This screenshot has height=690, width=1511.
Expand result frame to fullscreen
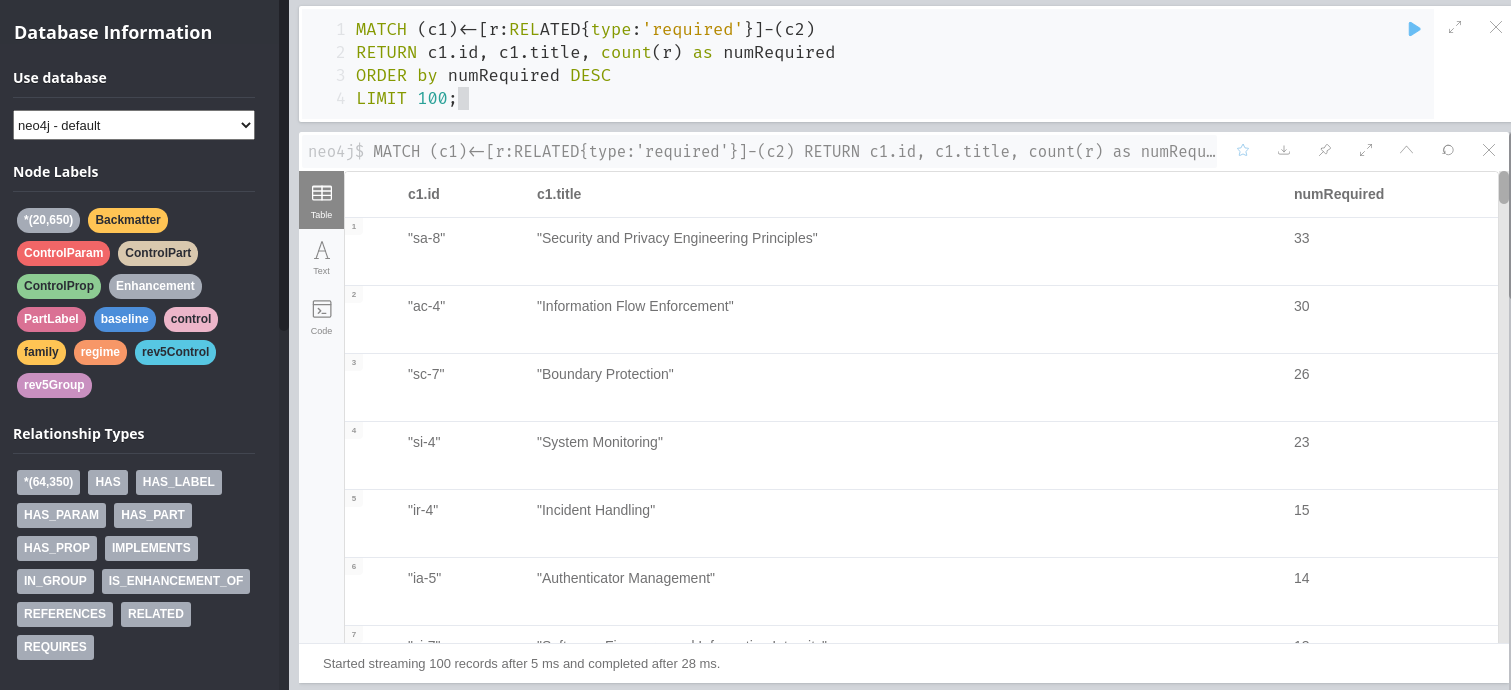1366,150
